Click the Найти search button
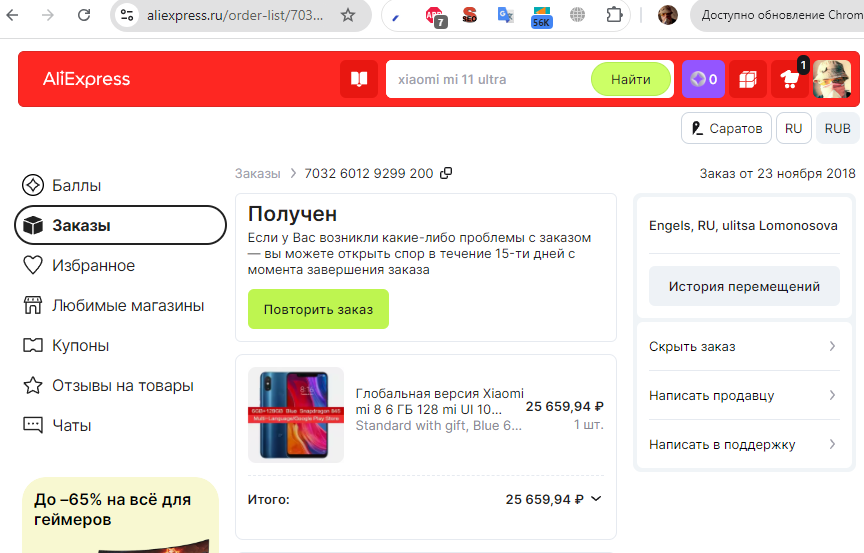Image resolution: width=864 pixels, height=553 pixels. pyautogui.click(x=631, y=79)
